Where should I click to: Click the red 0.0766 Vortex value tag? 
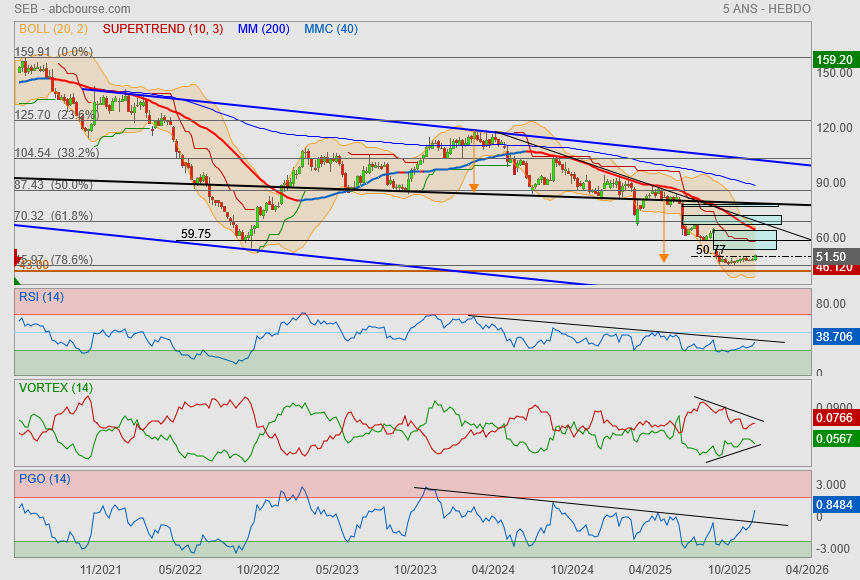tap(834, 417)
